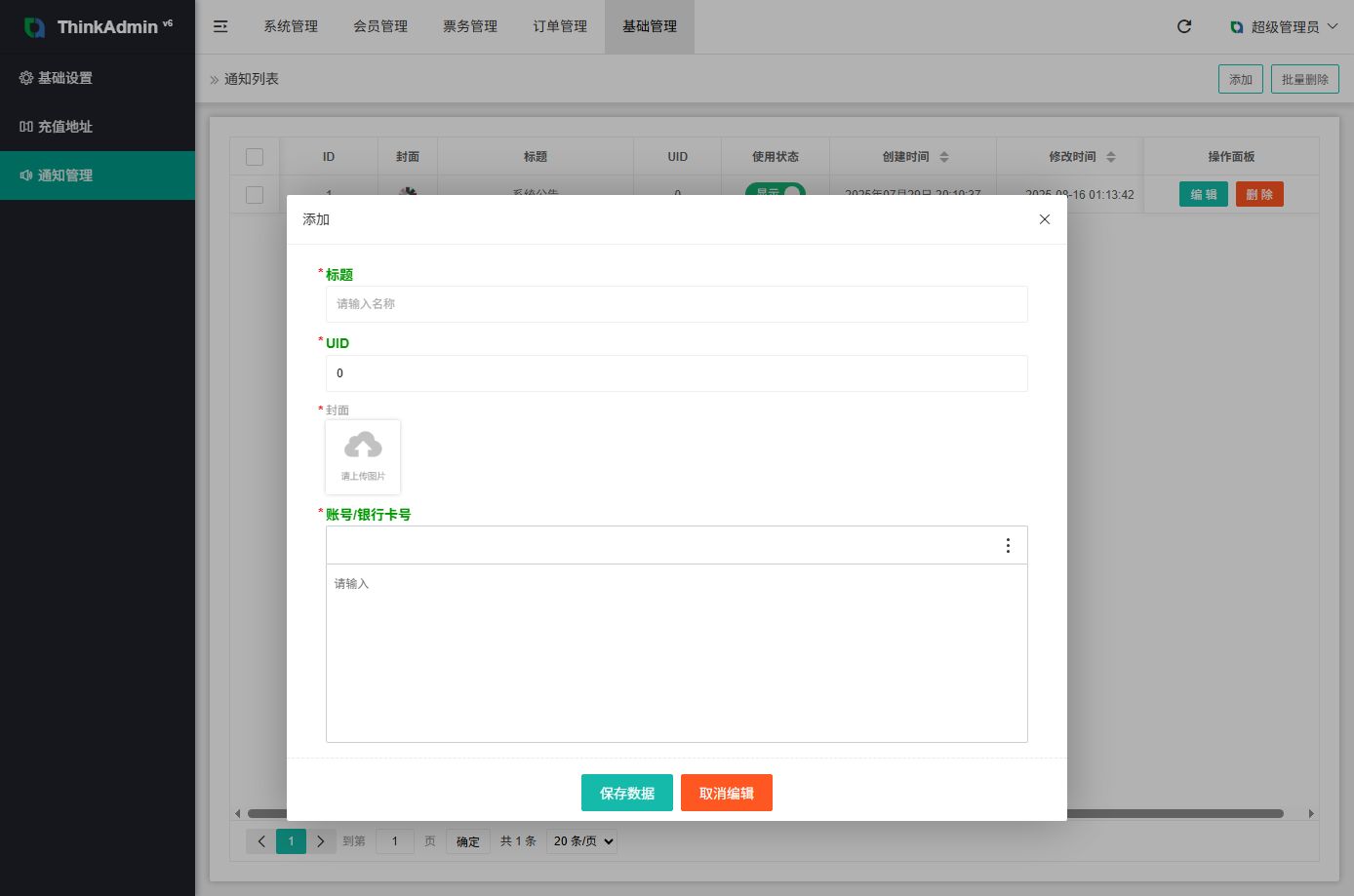Click the page number jump input
Viewport: 1354px width, 896px height.
(395, 841)
